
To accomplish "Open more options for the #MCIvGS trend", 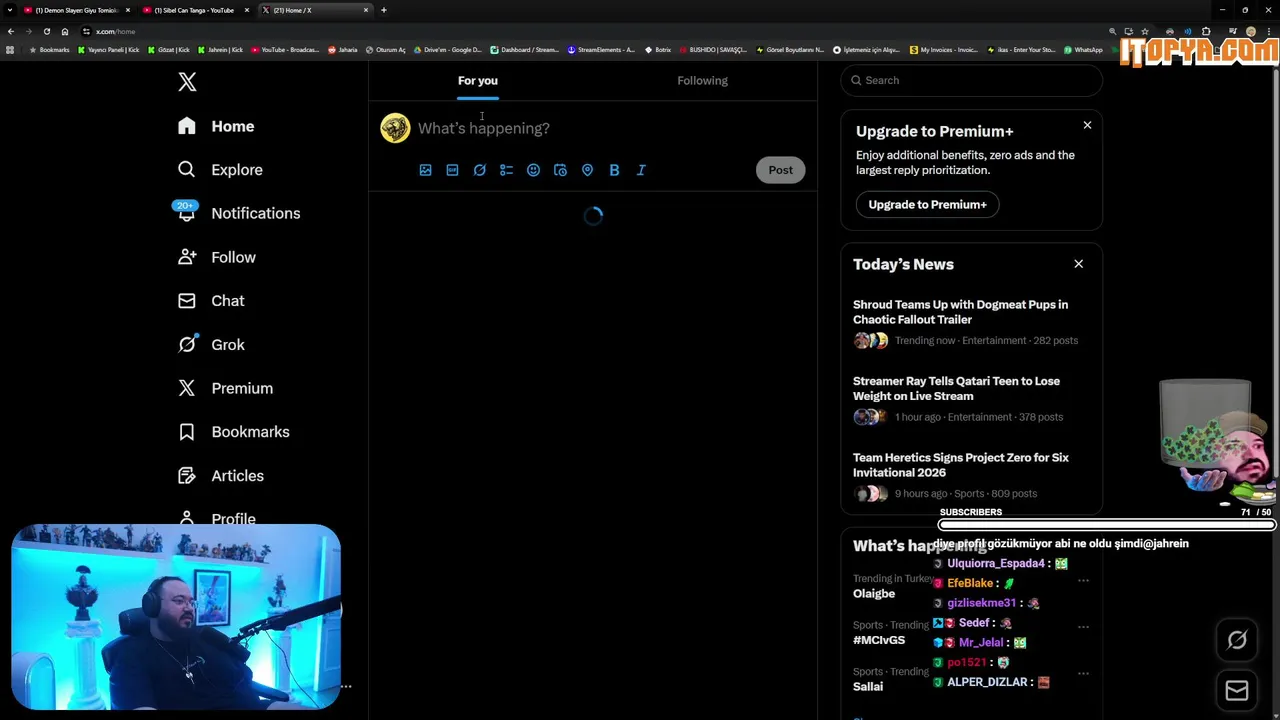I will coord(1083,627).
